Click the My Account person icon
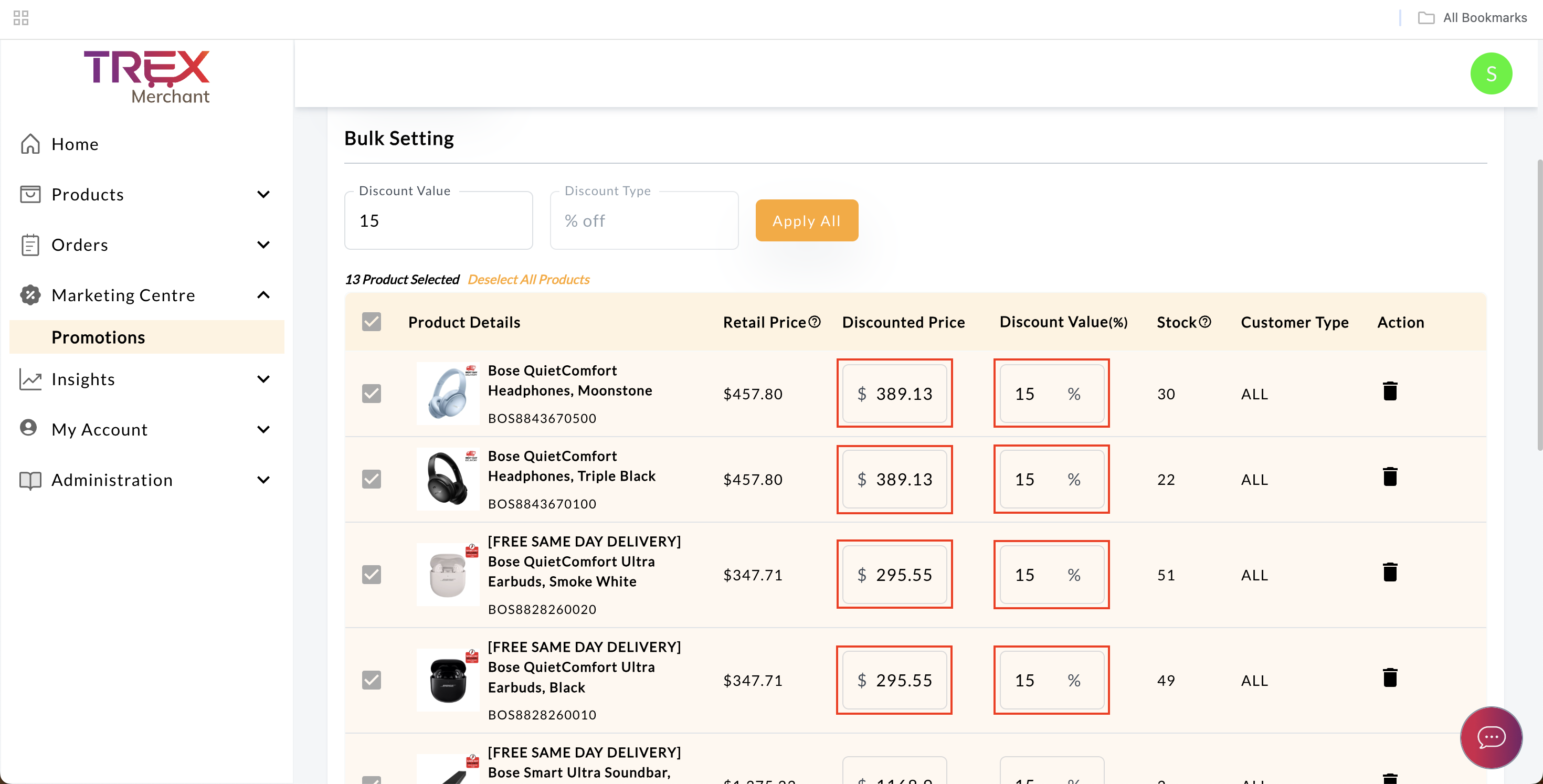The width and height of the screenshot is (1543, 784). coord(28,428)
